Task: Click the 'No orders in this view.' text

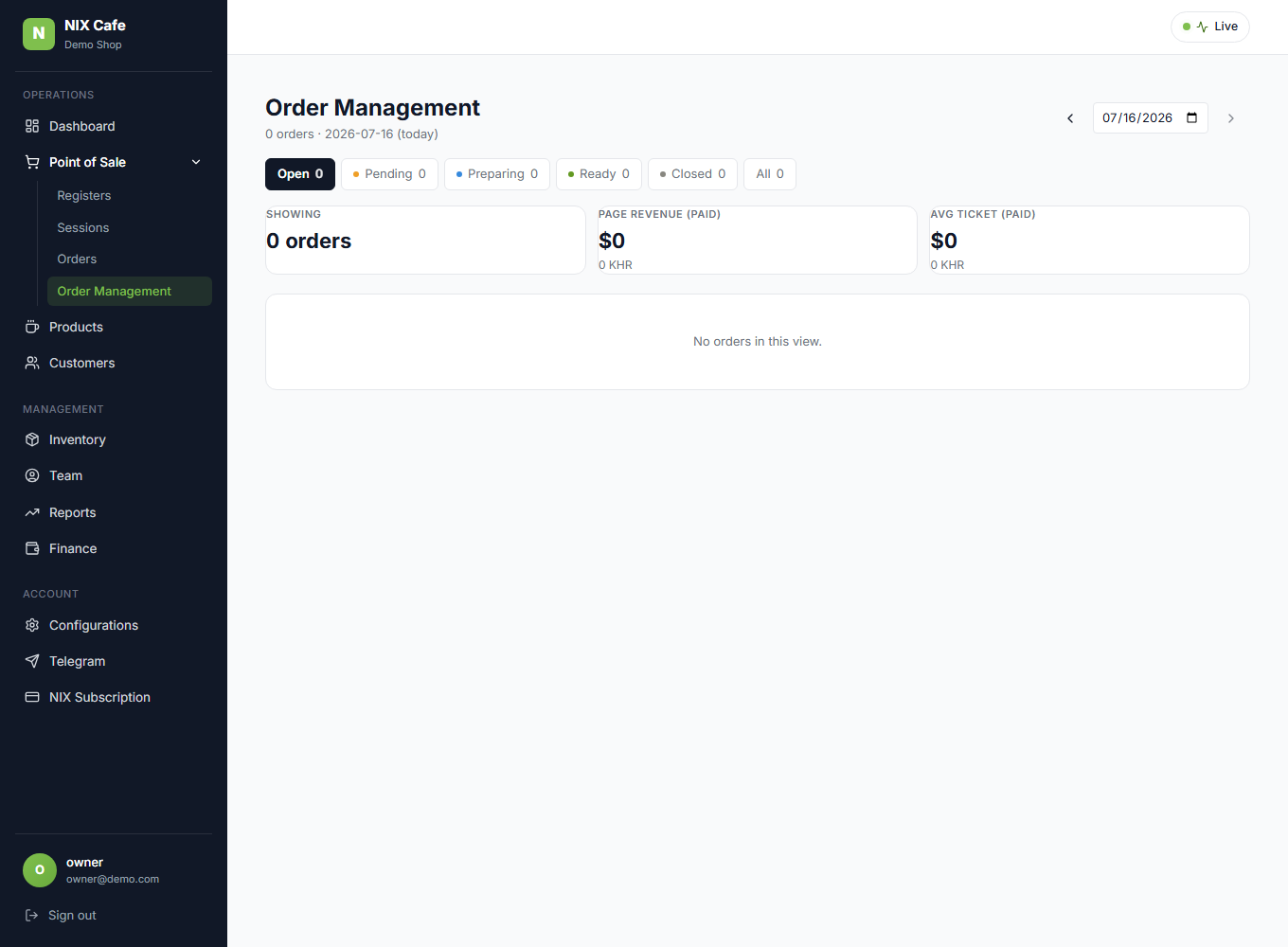Action: coord(758,342)
